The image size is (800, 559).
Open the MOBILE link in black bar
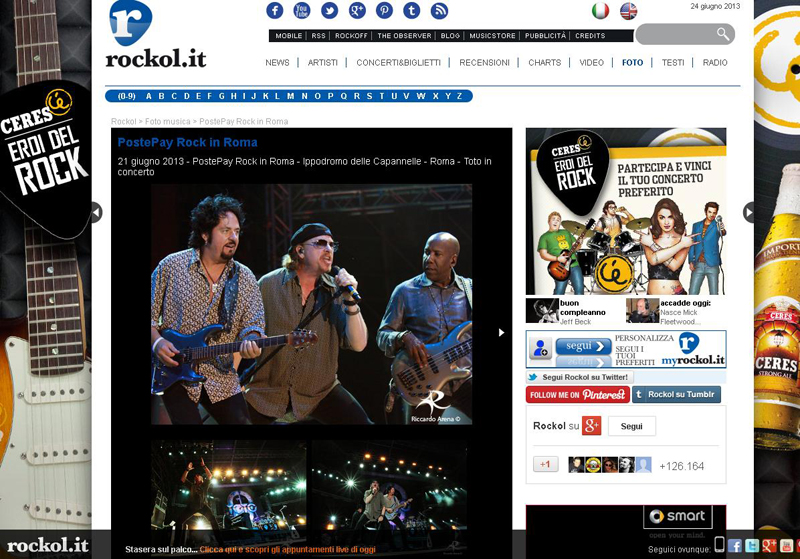[x=289, y=36]
